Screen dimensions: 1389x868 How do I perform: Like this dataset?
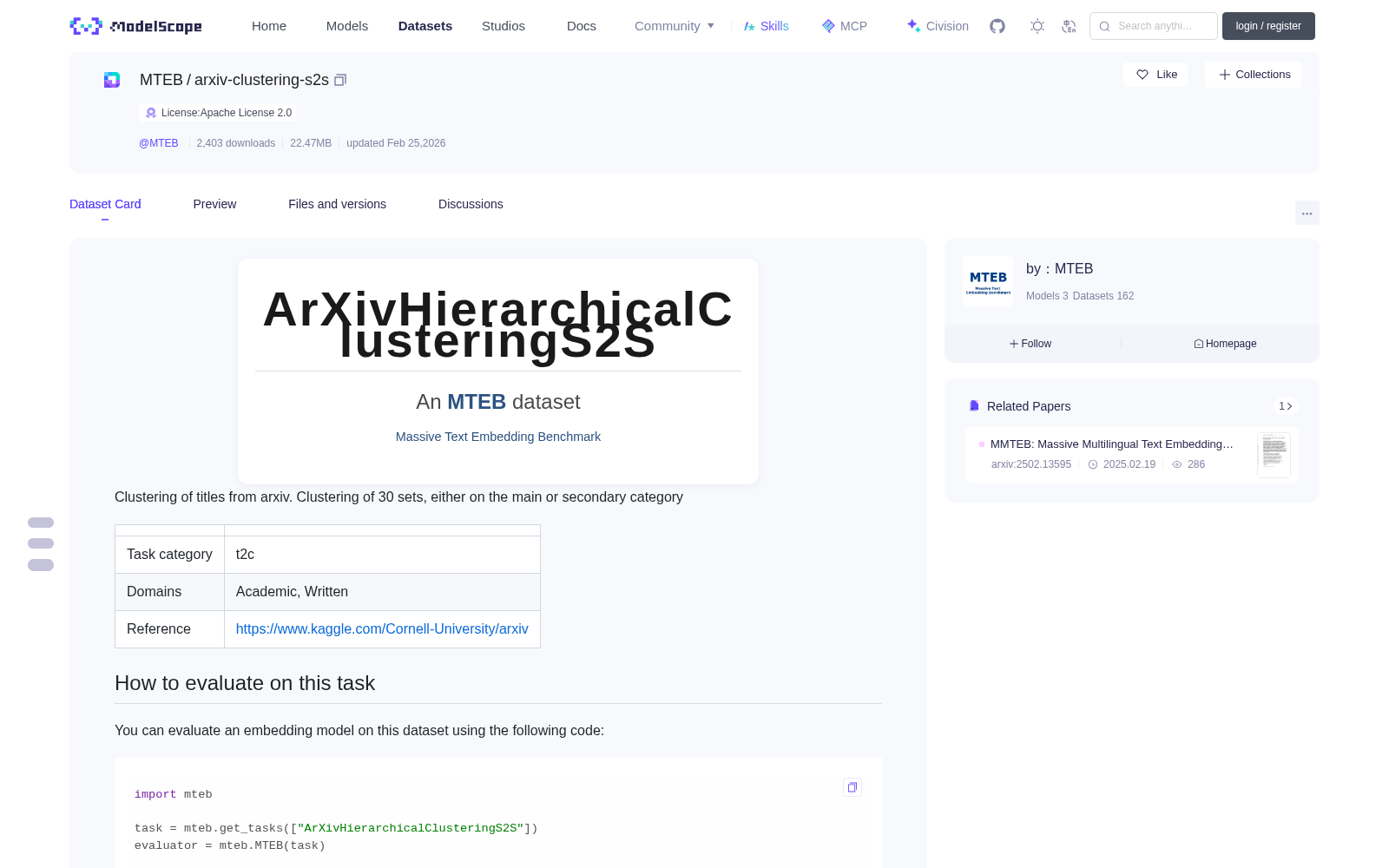[x=1156, y=75]
